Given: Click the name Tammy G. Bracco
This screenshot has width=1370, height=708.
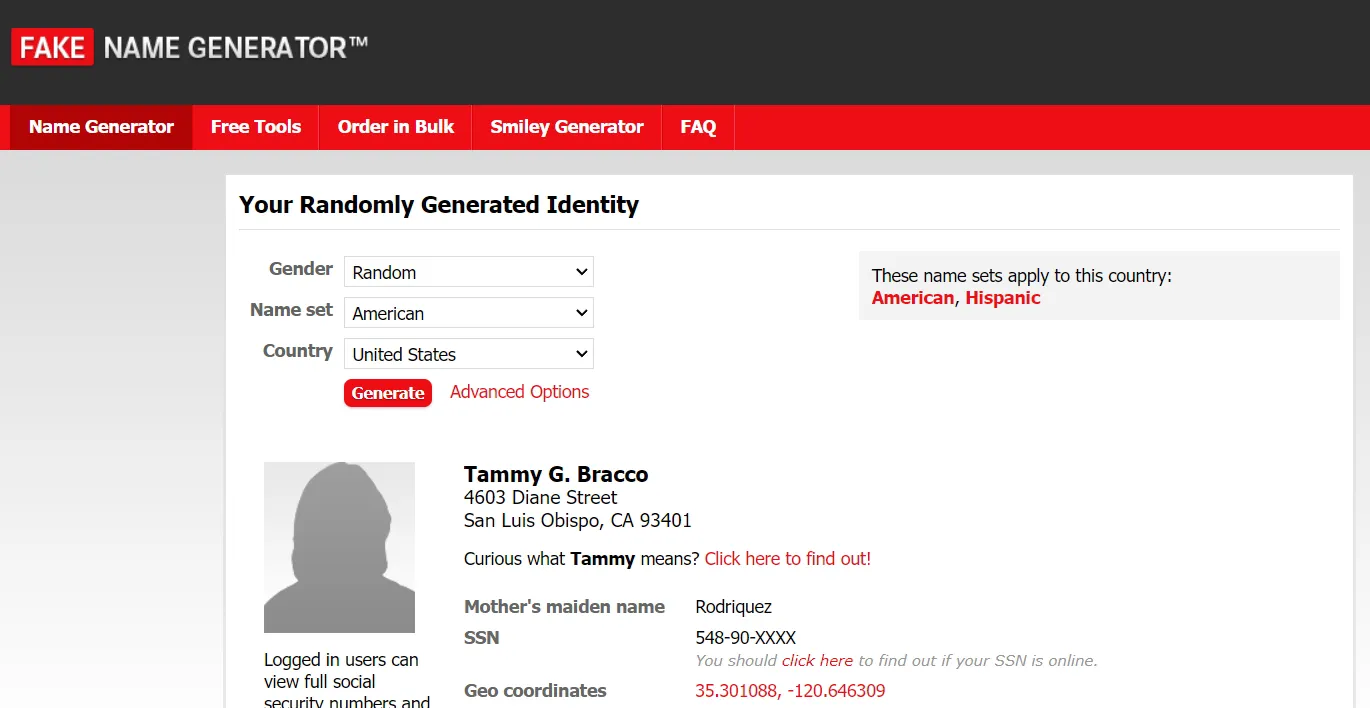Looking at the screenshot, I should (556, 474).
